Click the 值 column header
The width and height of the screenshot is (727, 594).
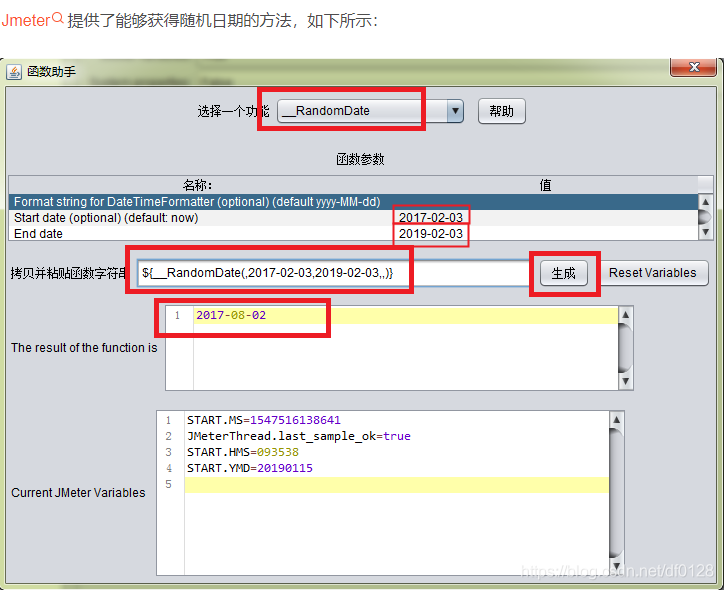pyautogui.click(x=545, y=185)
